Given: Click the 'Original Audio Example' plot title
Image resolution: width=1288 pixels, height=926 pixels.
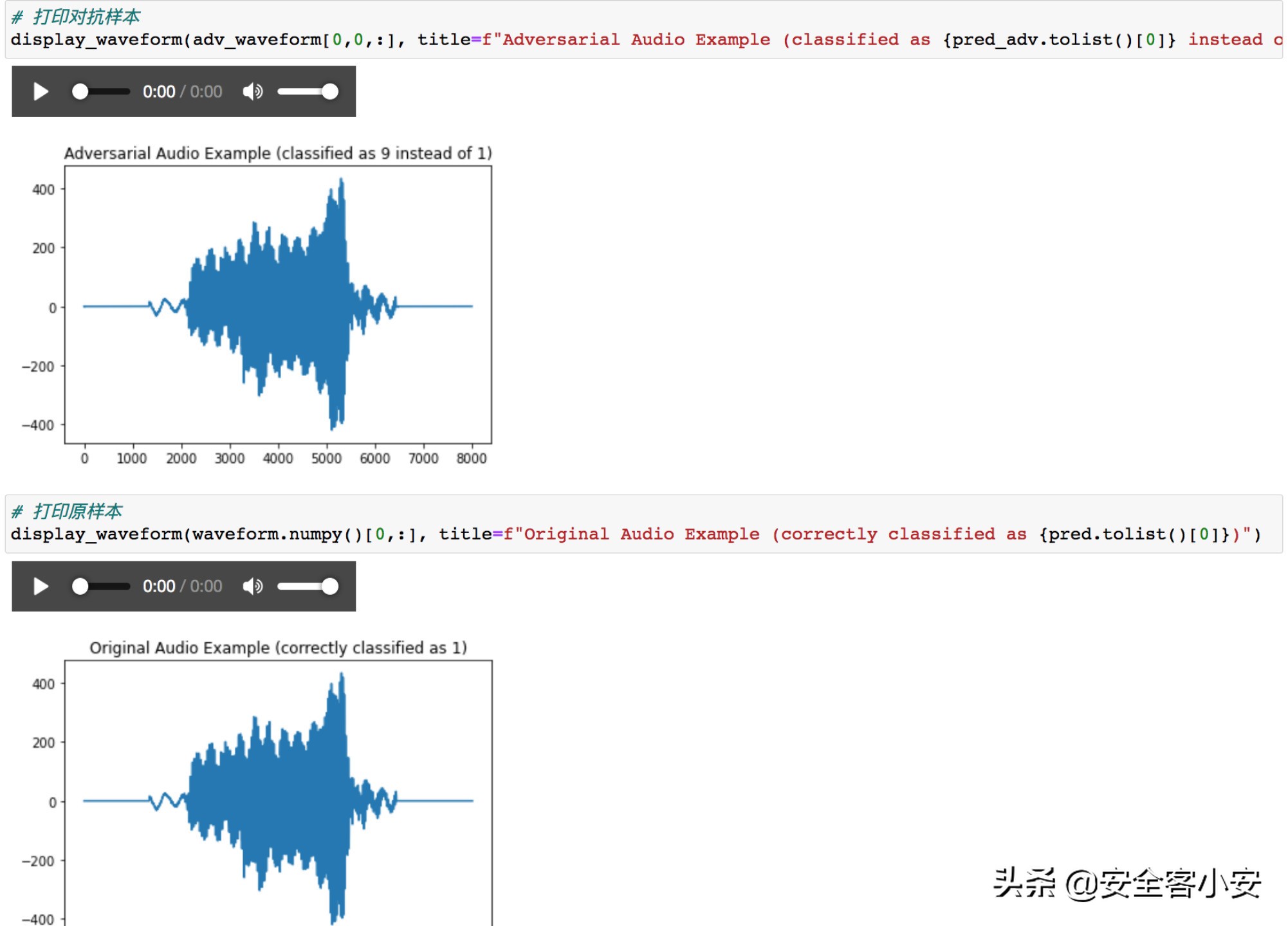Looking at the screenshot, I should point(278,648).
